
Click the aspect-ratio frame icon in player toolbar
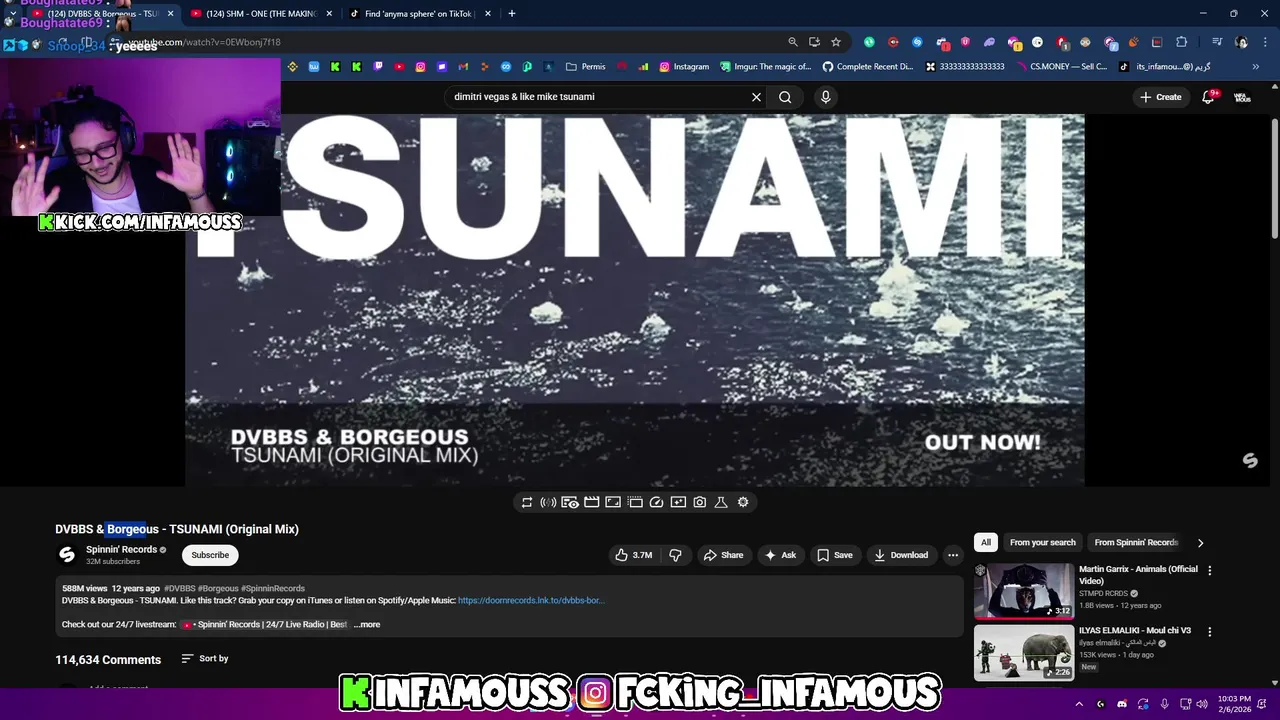613,502
